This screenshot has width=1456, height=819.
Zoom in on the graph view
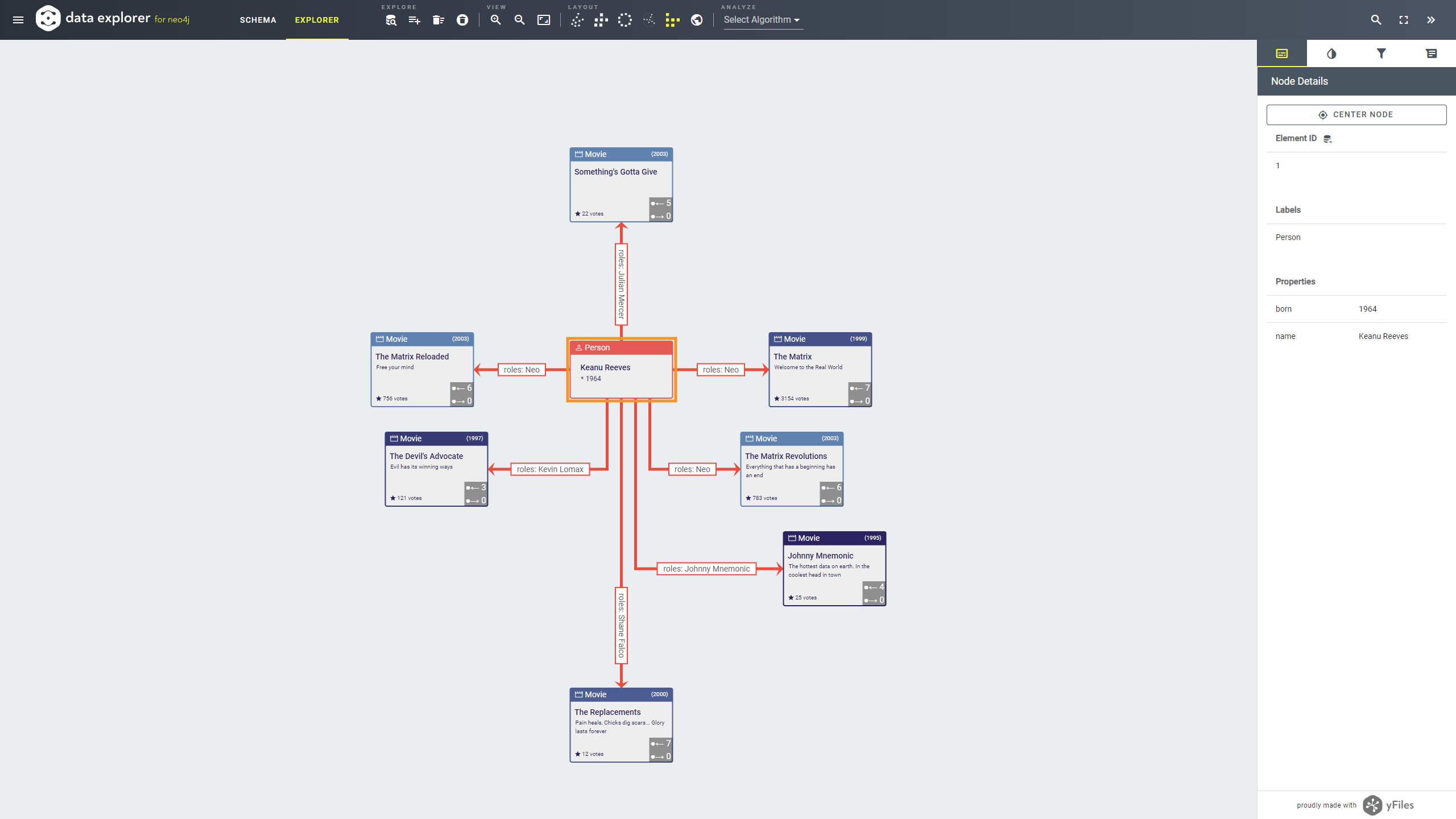[495, 19]
